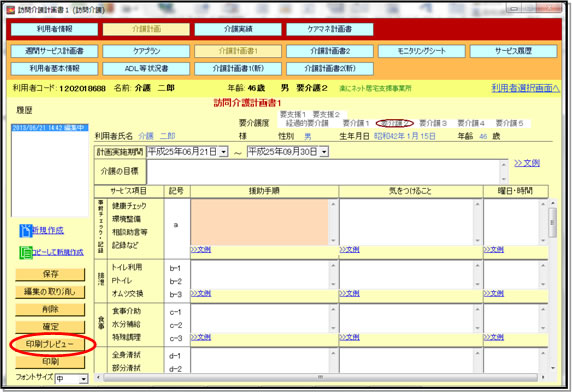The height and width of the screenshot is (392, 572).
Task: Click the 新規作成 document icon
Action: [x=26, y=231]
